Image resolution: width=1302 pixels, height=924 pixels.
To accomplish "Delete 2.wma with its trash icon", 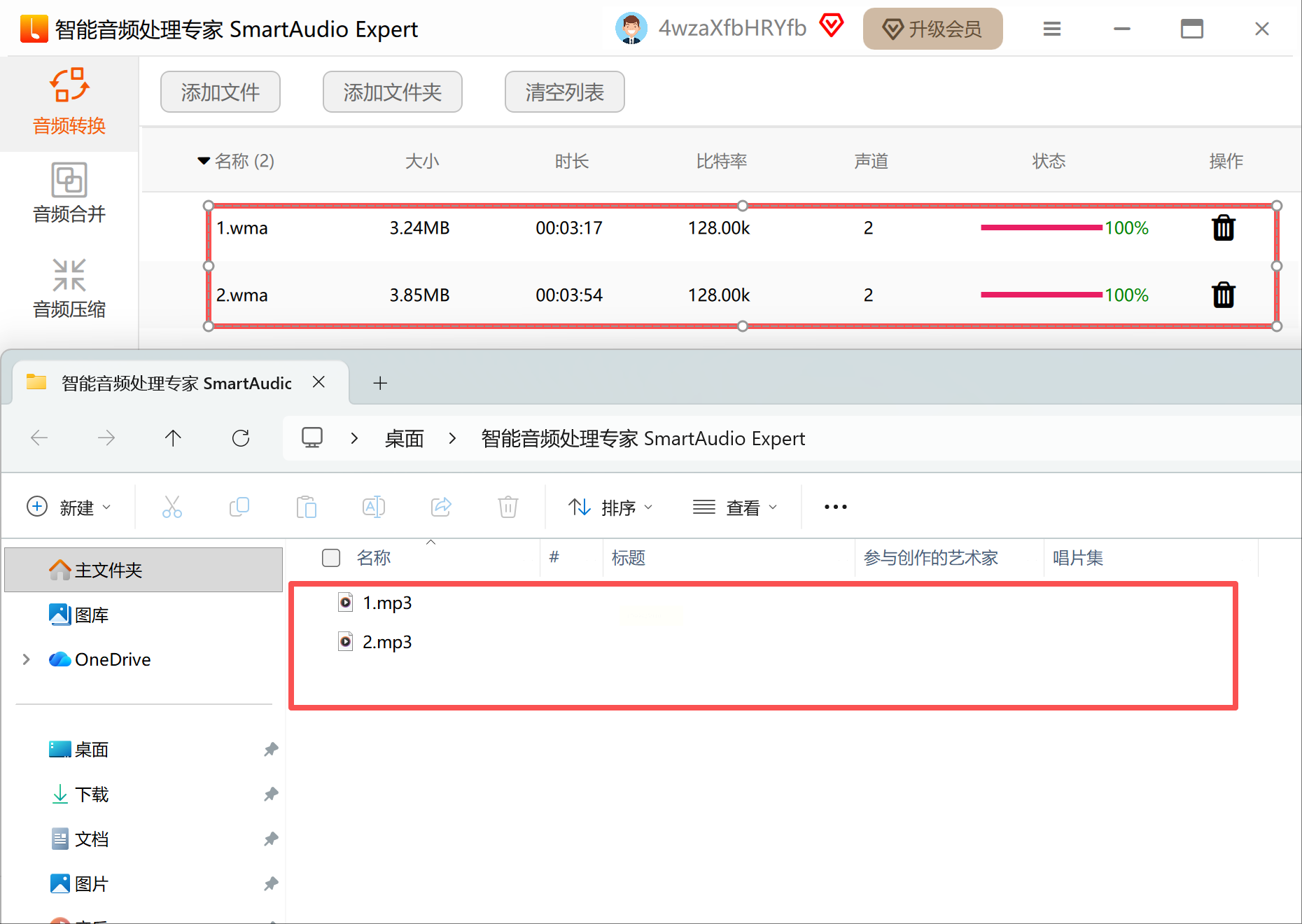I will (1223, 295).
